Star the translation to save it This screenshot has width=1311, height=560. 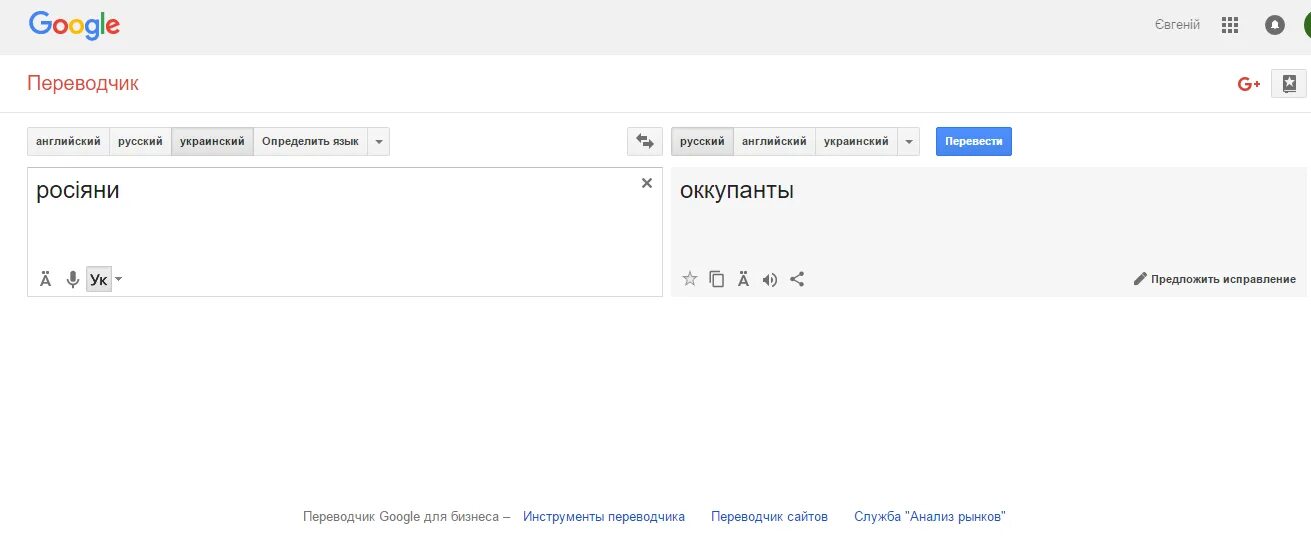tap(689, 279)
